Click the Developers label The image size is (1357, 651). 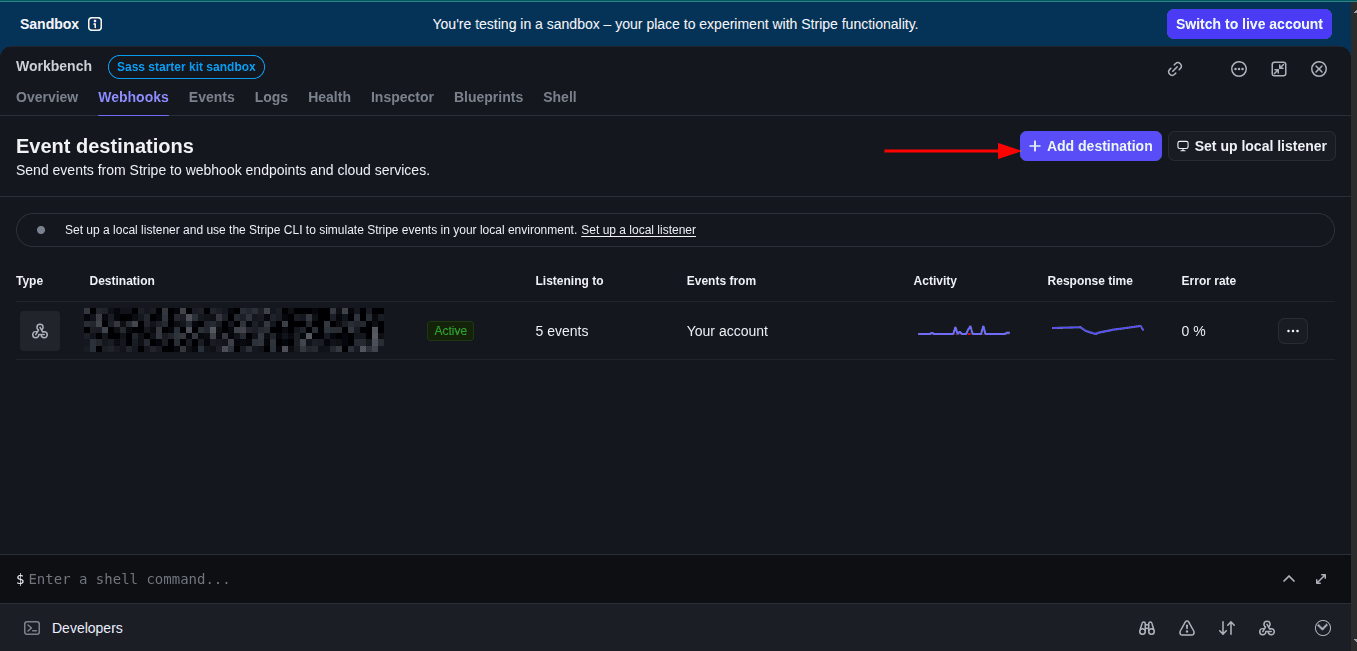pyautogui.click(x=87, y=628)
